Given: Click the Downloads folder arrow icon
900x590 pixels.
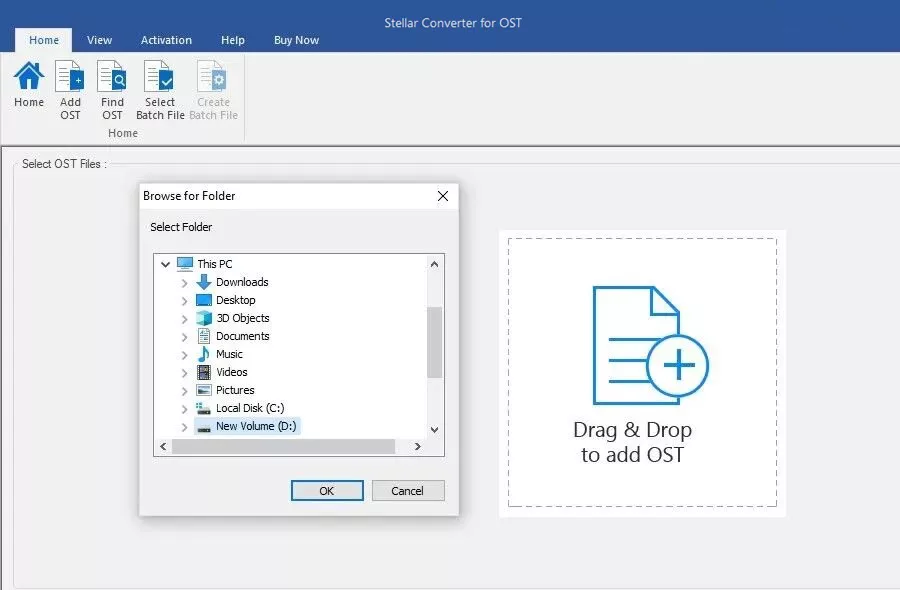Looking at the screenshot, I should pos(204,282).
